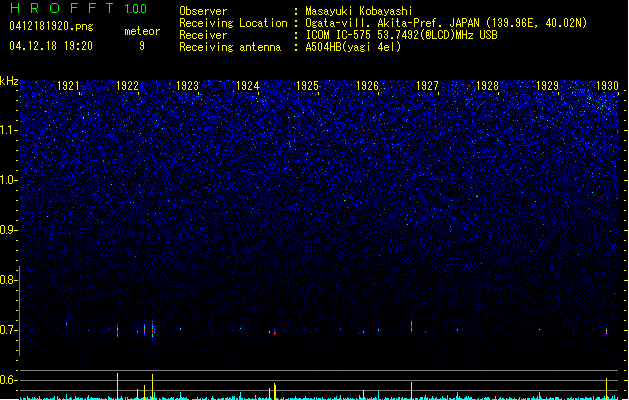The height and width of the screenshot is (400, 629).
Task: Click the Receiver label
Action: [x=203, y=35]
